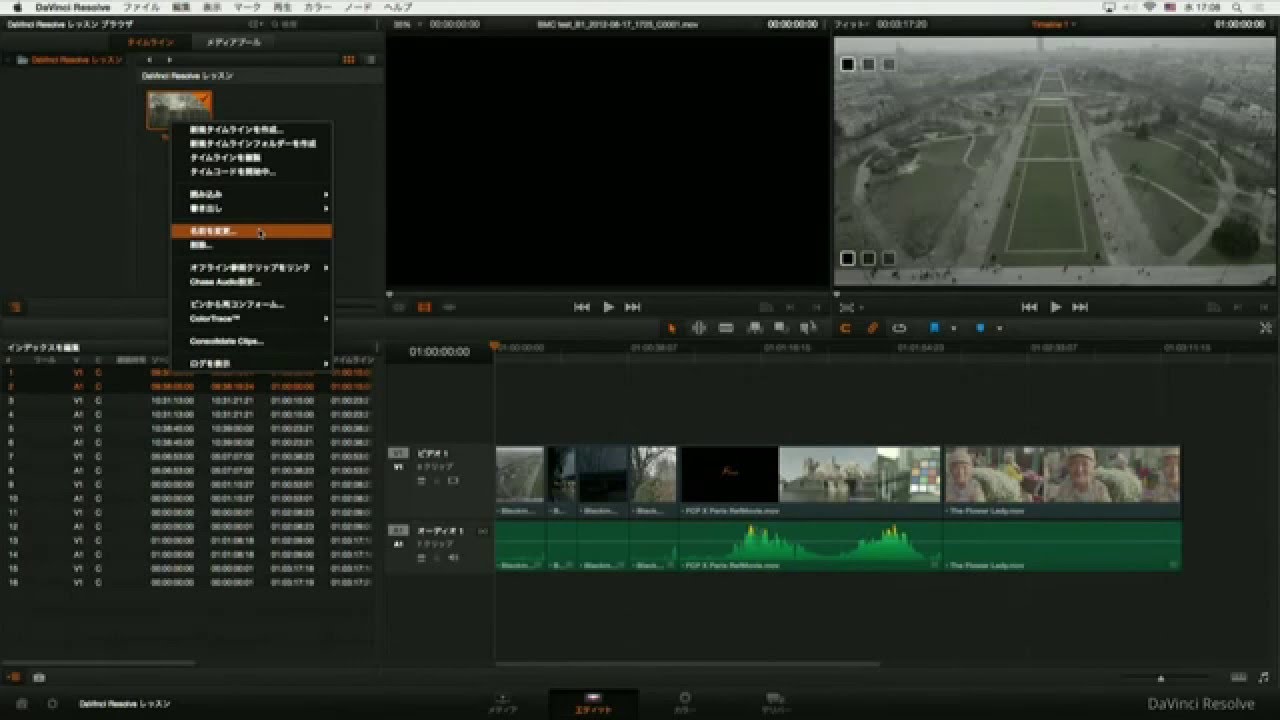The height and width of the screenshot is (720, 1280).
Task: Select the DaVinci Resolve レッスン folder
Action: (76, 60)
